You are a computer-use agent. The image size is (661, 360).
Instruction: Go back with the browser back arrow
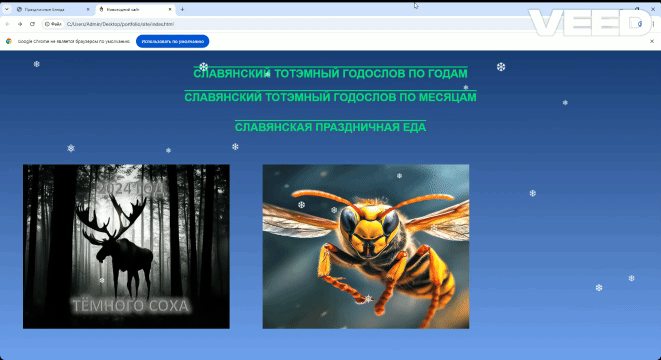pos(8,24)
